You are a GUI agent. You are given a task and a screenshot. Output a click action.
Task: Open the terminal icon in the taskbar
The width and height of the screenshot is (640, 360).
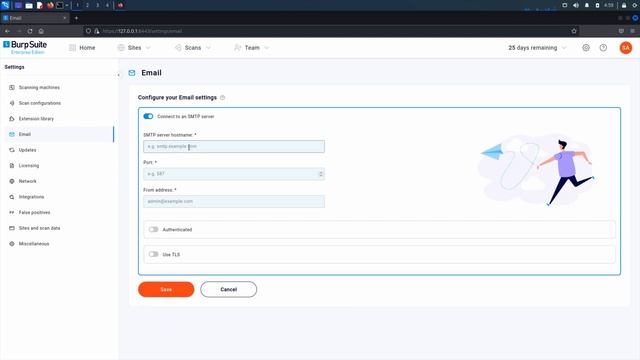pyautogui.click(x=60, y=5)
